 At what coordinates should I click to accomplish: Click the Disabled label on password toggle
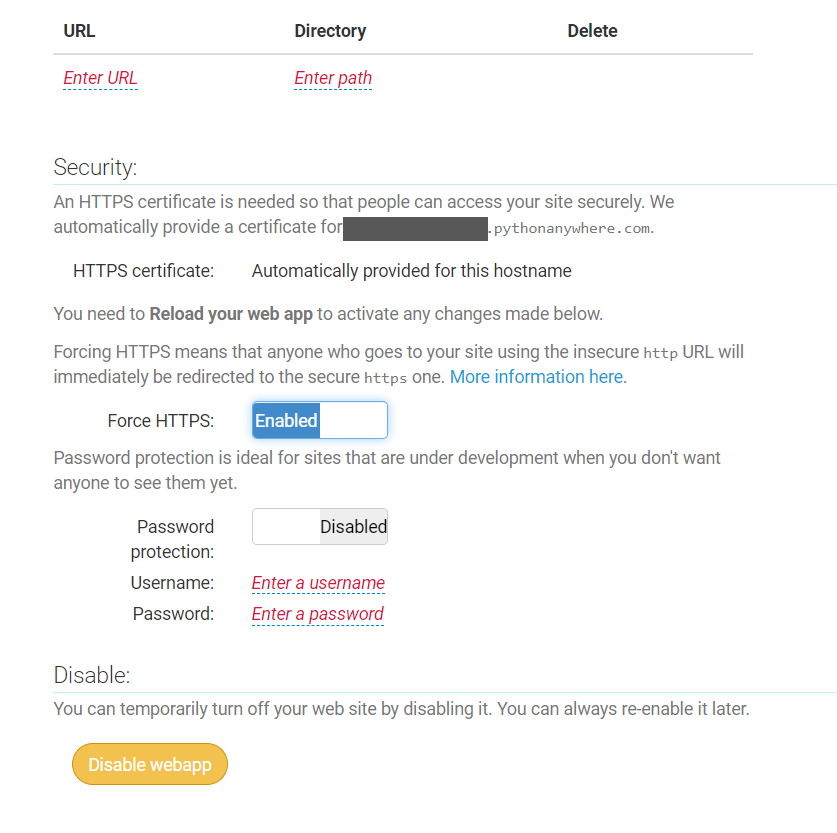coord(353,526)
